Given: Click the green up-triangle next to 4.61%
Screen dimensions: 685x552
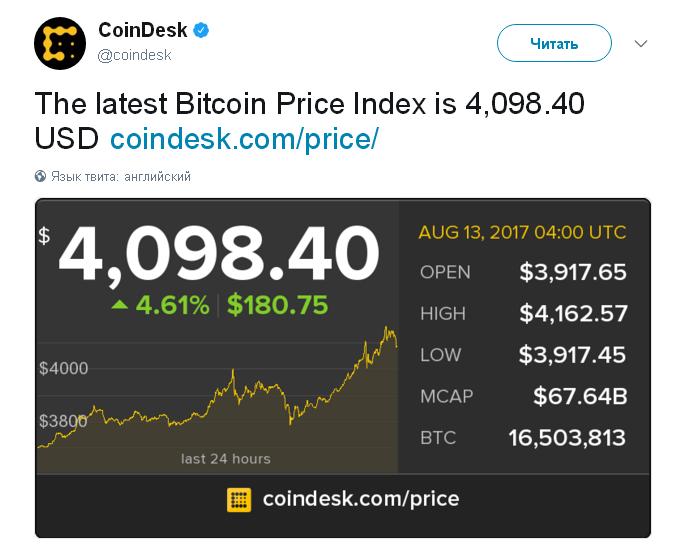Looking at the screenshot, I should pyautogui.click(x=119, y=304).
